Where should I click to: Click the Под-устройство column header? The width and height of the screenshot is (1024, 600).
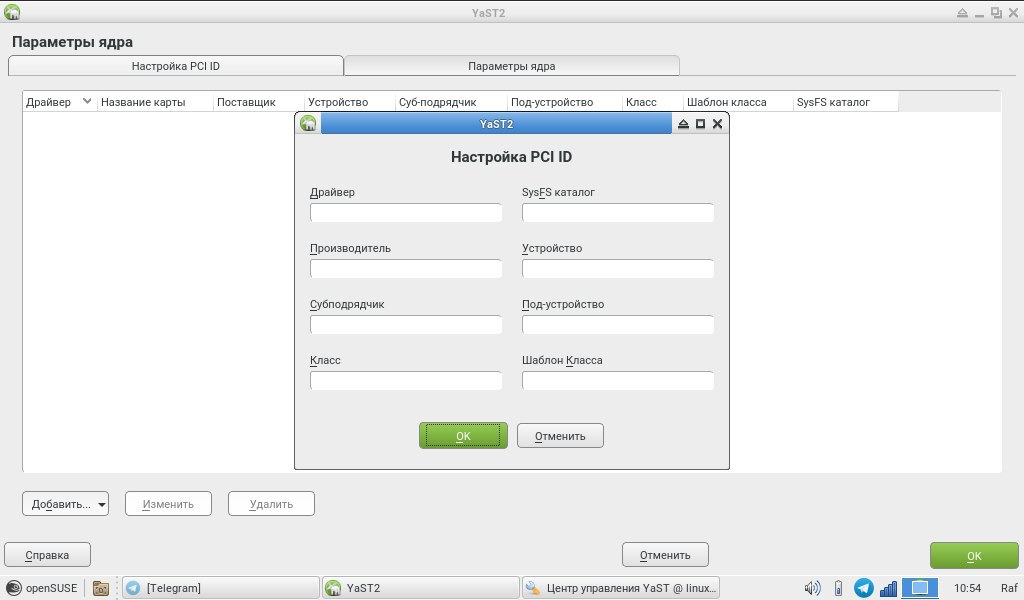[x=565, y=102]
